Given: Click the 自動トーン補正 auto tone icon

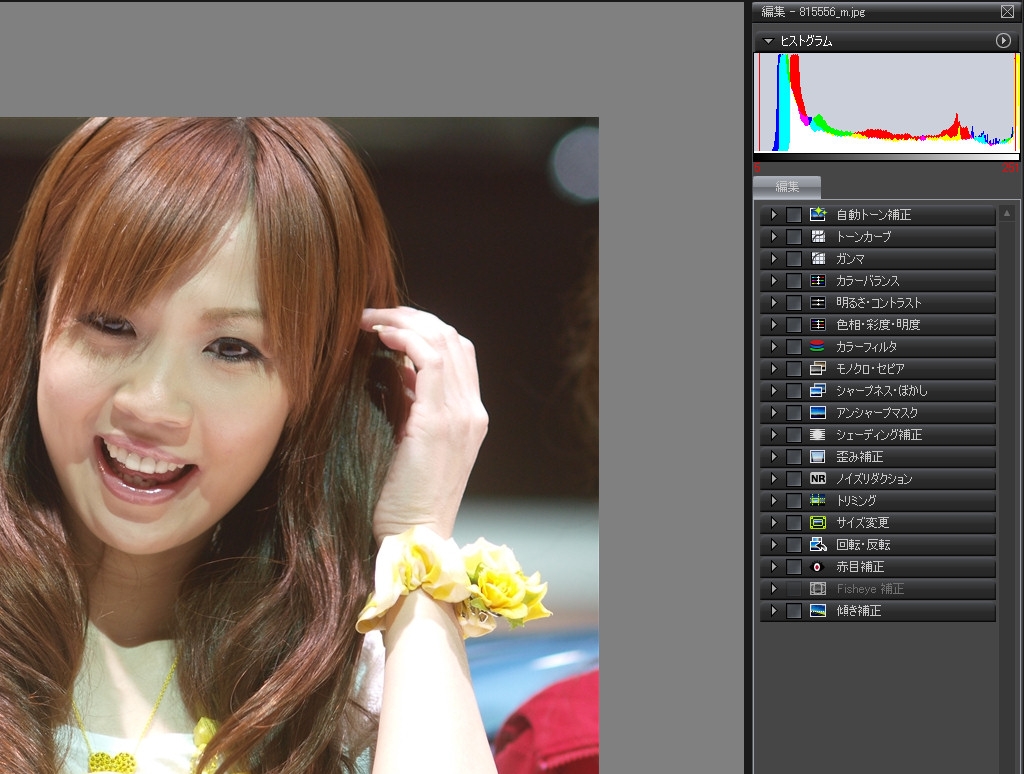Looking at the screenshot, I should pyautogui.click(x=818, y=215).
